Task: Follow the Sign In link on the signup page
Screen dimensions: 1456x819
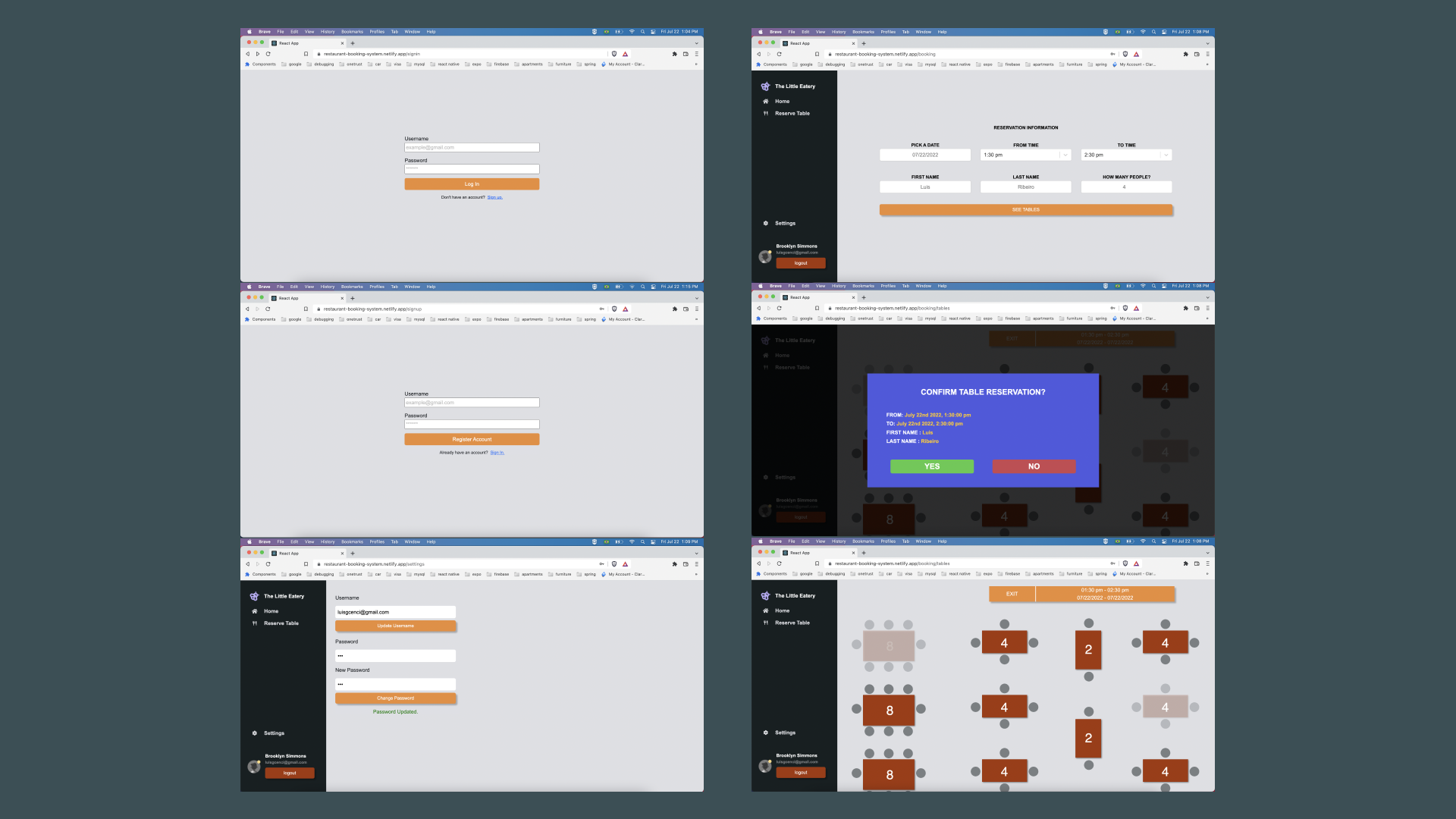Action: [497, 453]
